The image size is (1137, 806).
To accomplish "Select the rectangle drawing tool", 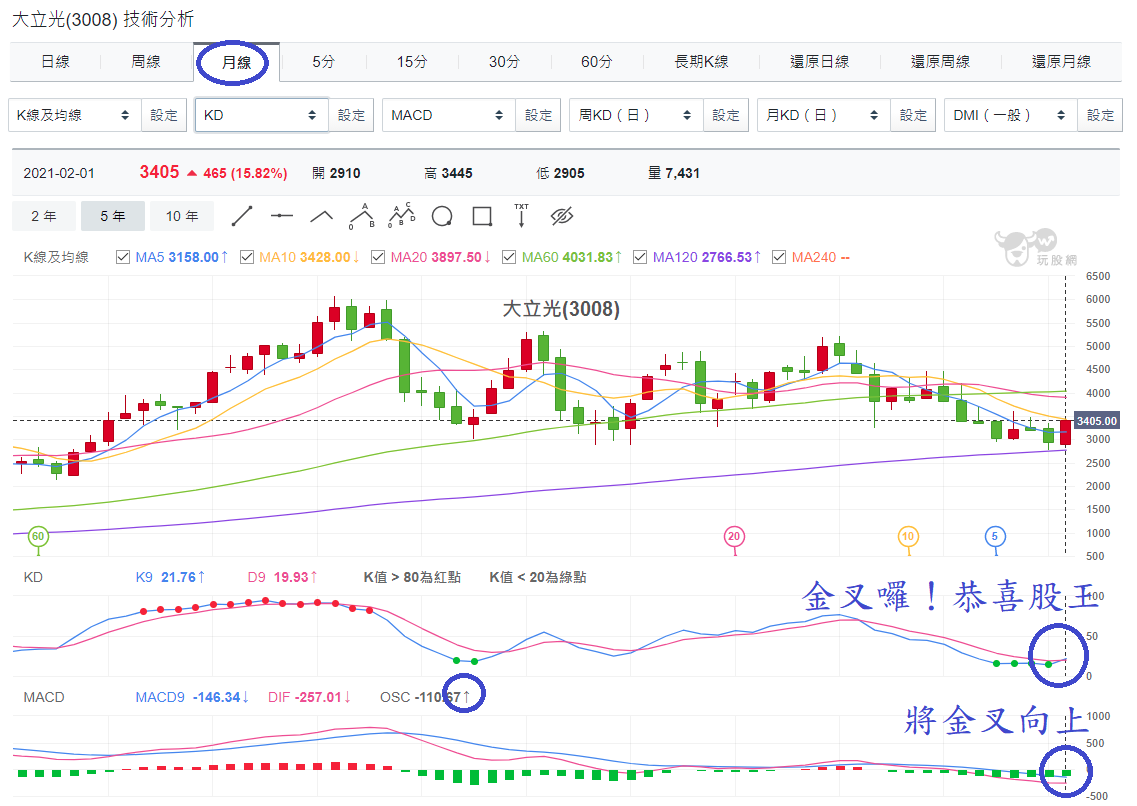I will (482, 216).
